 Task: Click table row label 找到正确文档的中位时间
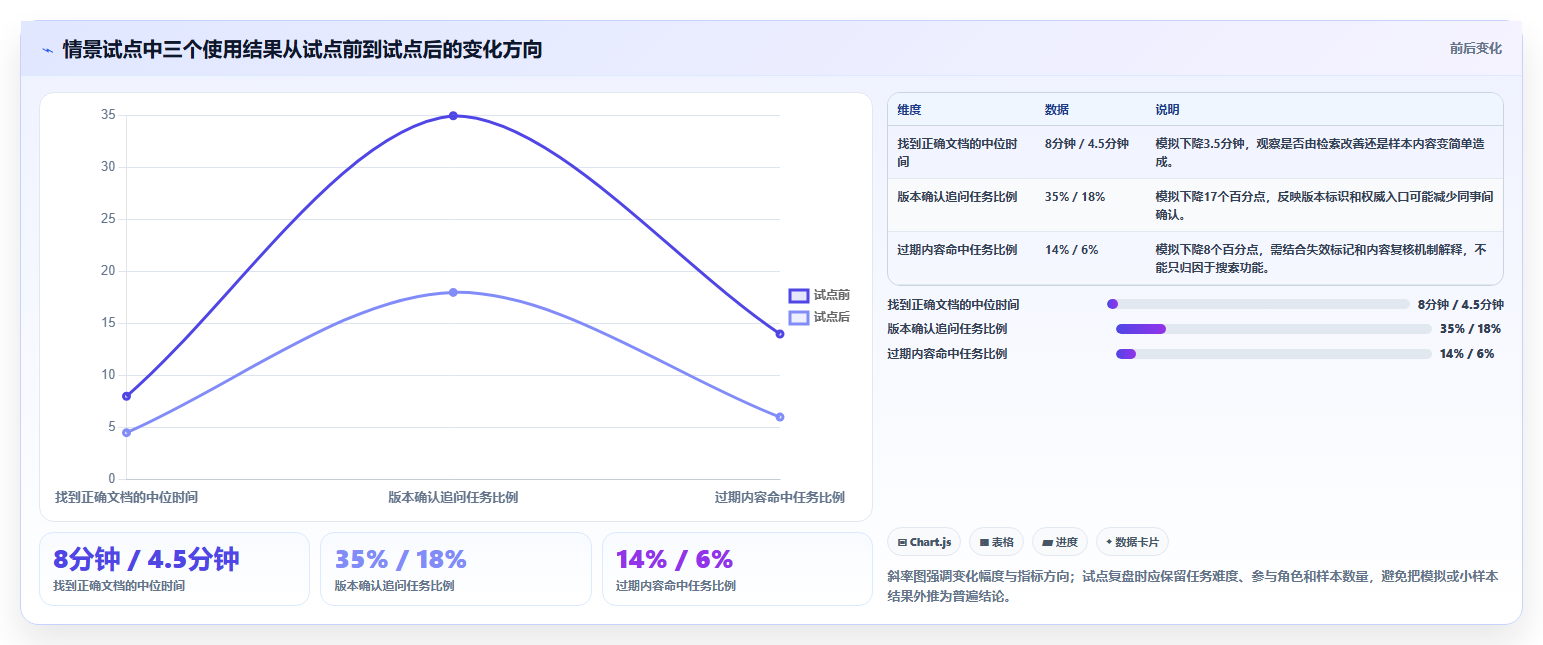(958, 152)
